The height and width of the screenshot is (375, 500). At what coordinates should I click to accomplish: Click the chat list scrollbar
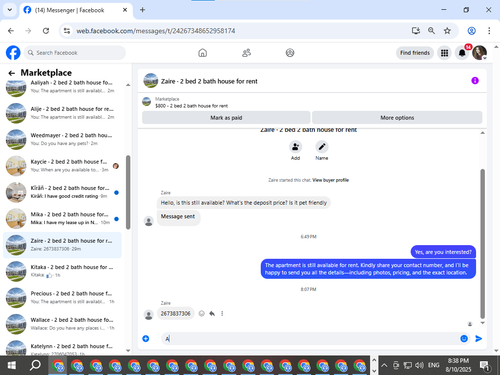[128, 192]
